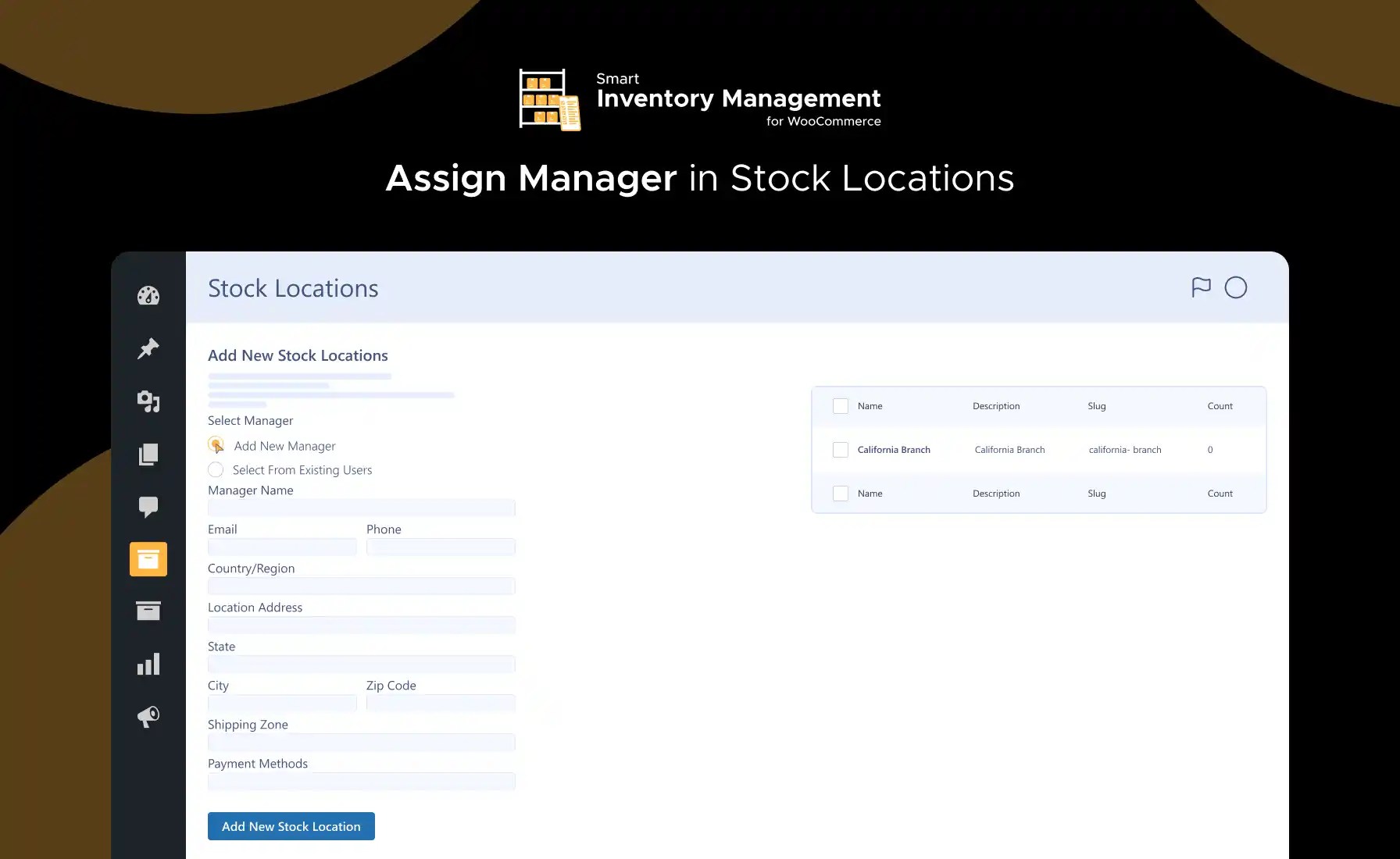The width and height of the screenshot is (1400, 859).
Task: Open the Shipping Zone selector
Action: (361, 742)
